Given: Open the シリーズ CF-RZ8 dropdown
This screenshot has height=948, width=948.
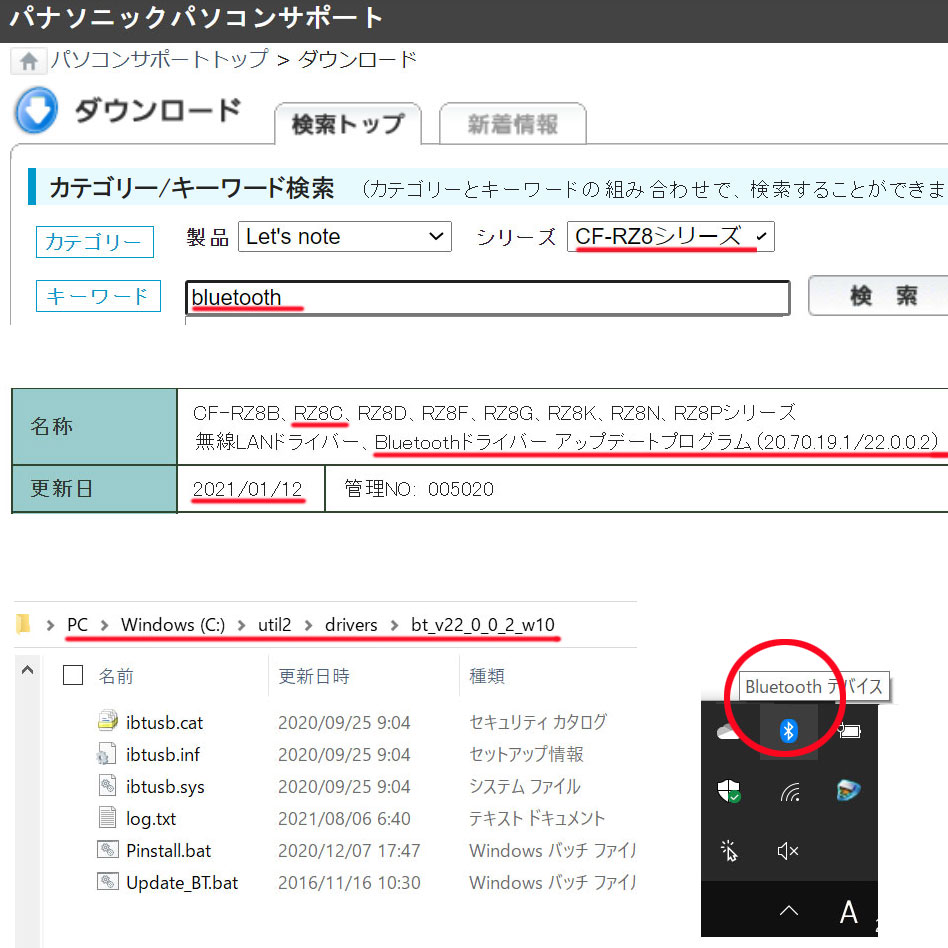Looking at the screenshot, I should pyautogui.click(x=670, y=236).
